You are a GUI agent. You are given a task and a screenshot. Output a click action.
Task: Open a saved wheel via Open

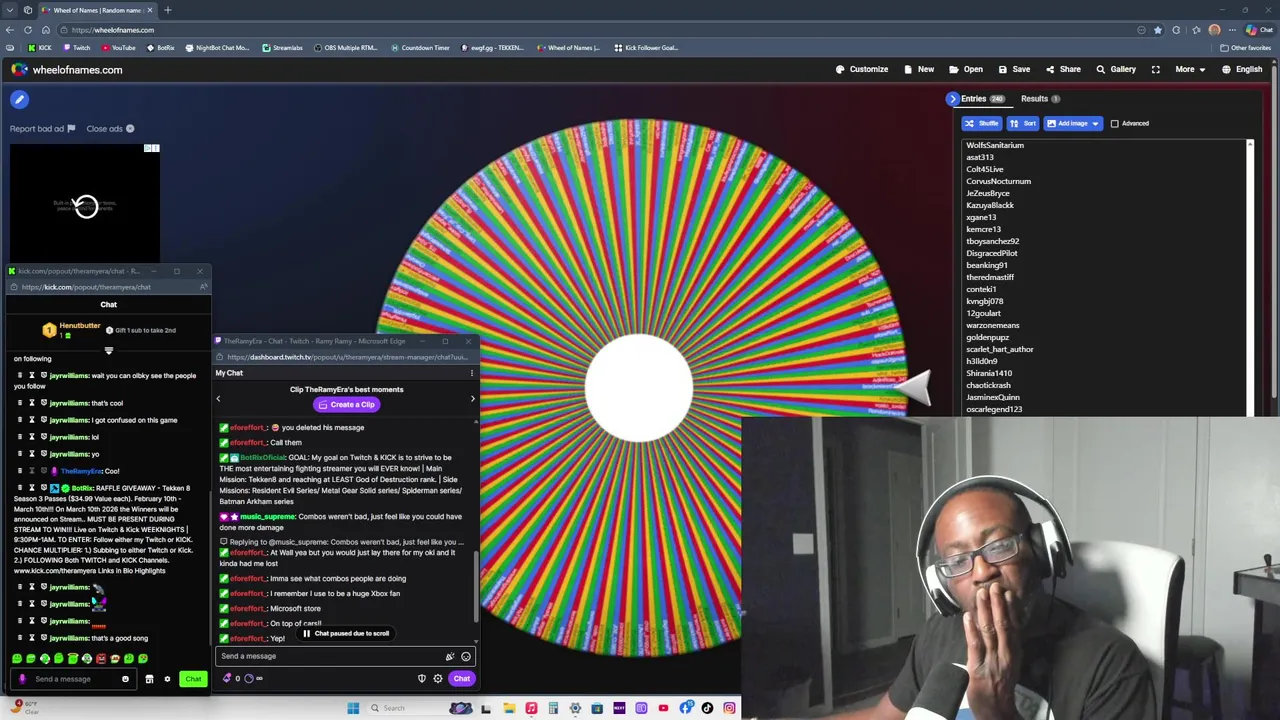click(x=966, y=70)
